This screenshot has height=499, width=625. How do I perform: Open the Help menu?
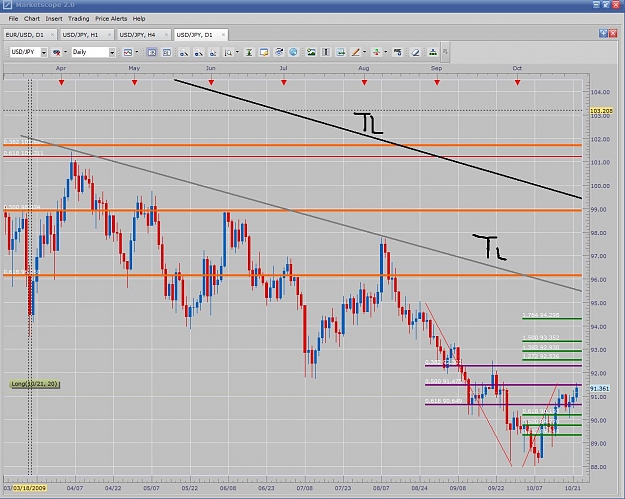(139, 19)
